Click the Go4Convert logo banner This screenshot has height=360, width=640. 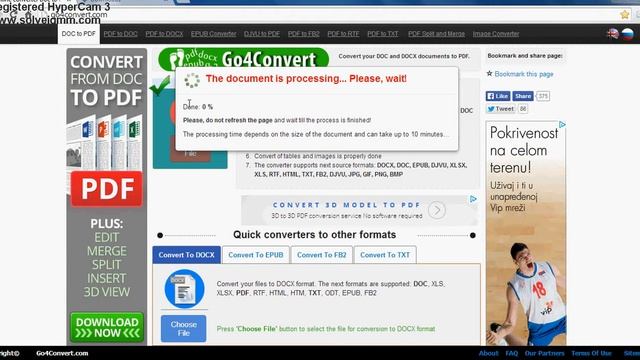coord(244,60)
